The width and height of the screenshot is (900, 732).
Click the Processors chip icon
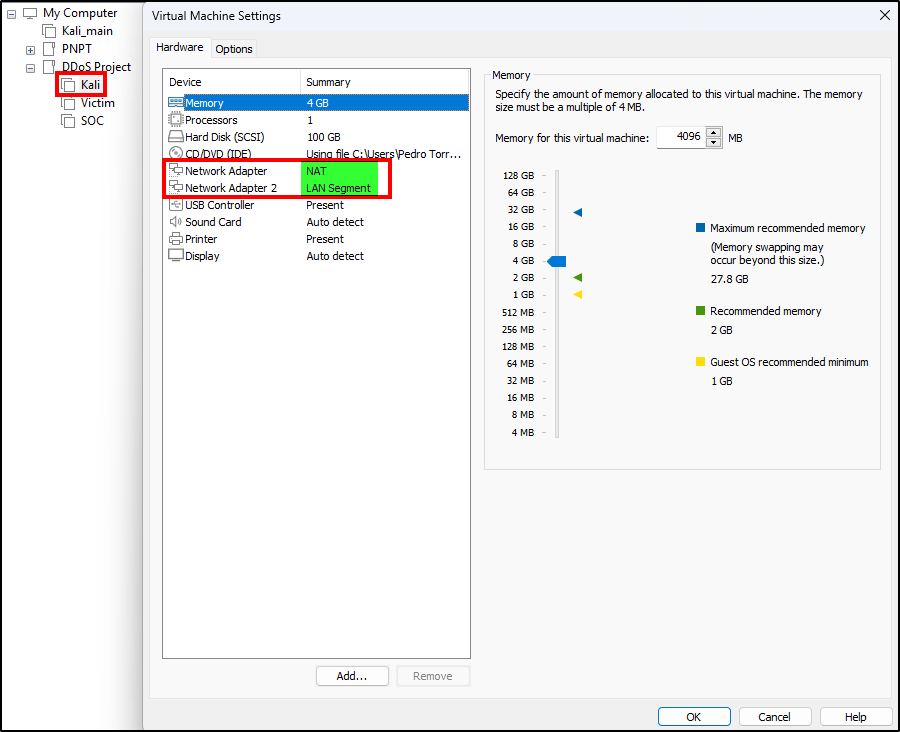pos(176,120)
